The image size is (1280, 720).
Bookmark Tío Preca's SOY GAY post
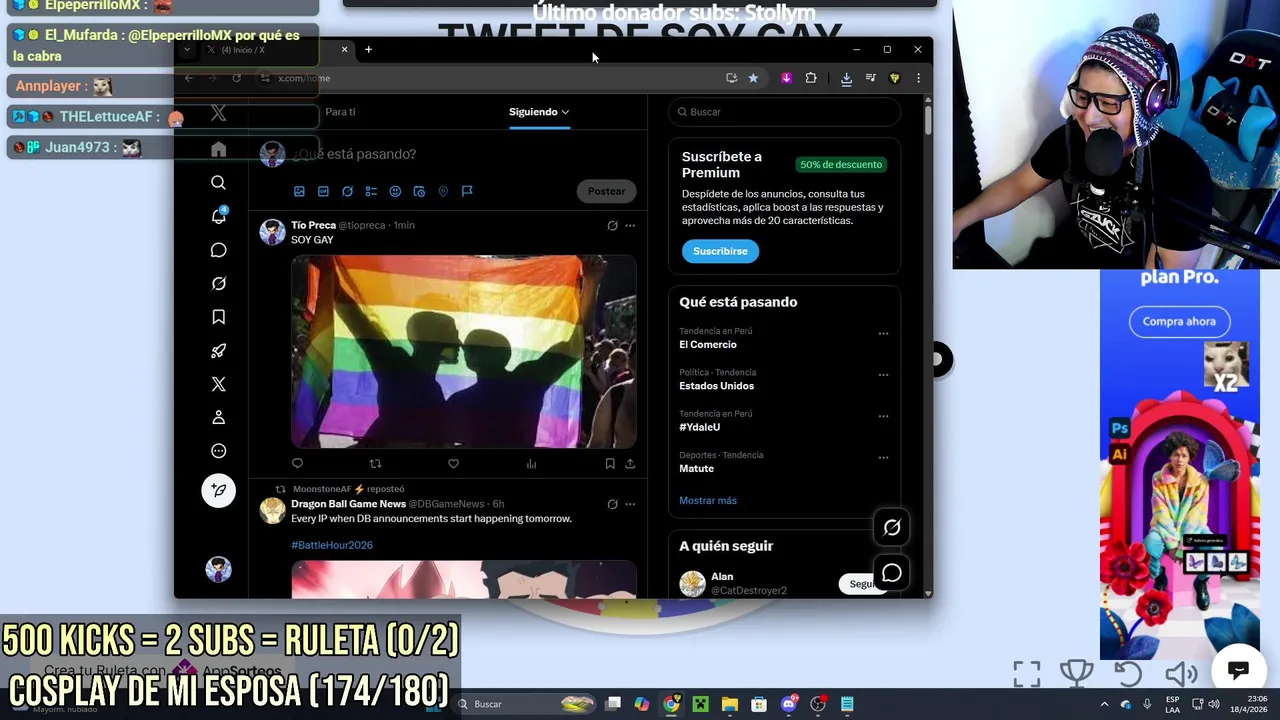[610, 463]
